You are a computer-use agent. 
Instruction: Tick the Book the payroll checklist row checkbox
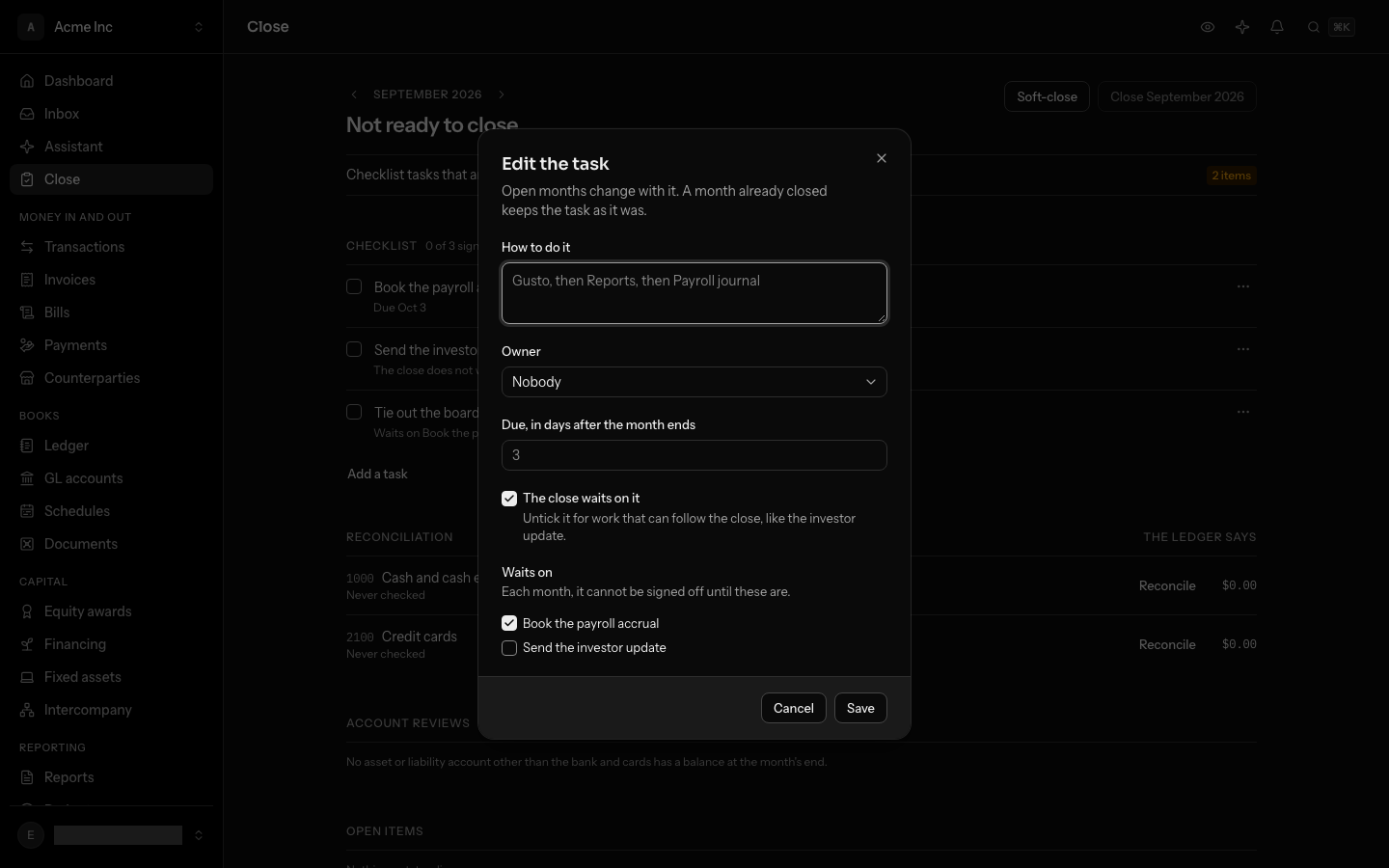tap(354, 286)
